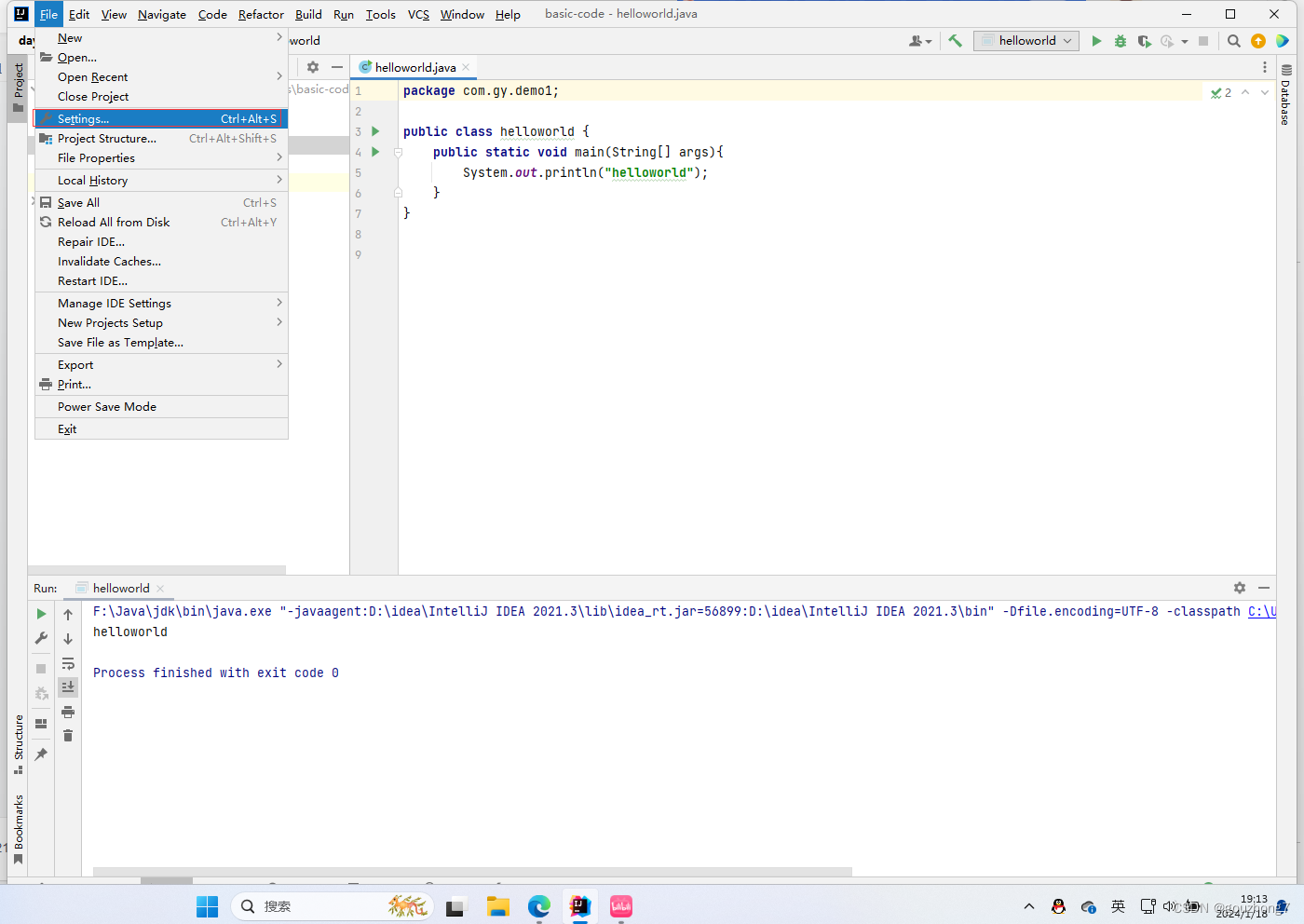Open the Refactor menu
The image size is (1304, 924).
click(261, 14)
